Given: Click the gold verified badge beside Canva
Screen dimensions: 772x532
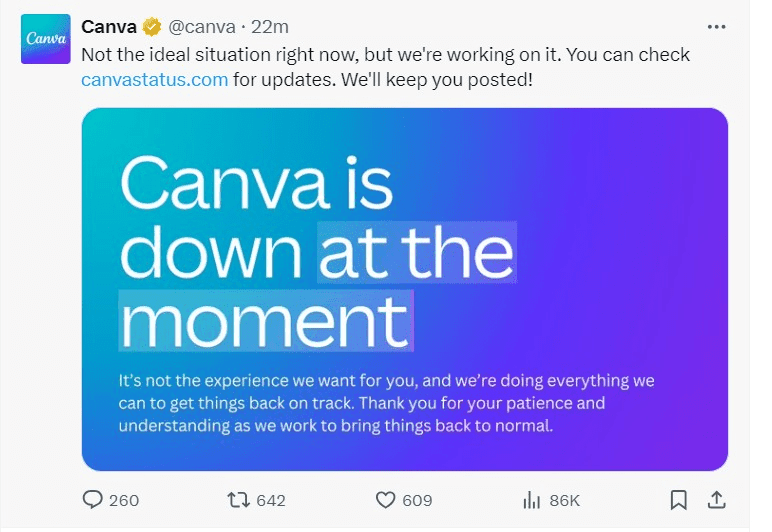Looking at the screenshot, I should pos(152,27).
